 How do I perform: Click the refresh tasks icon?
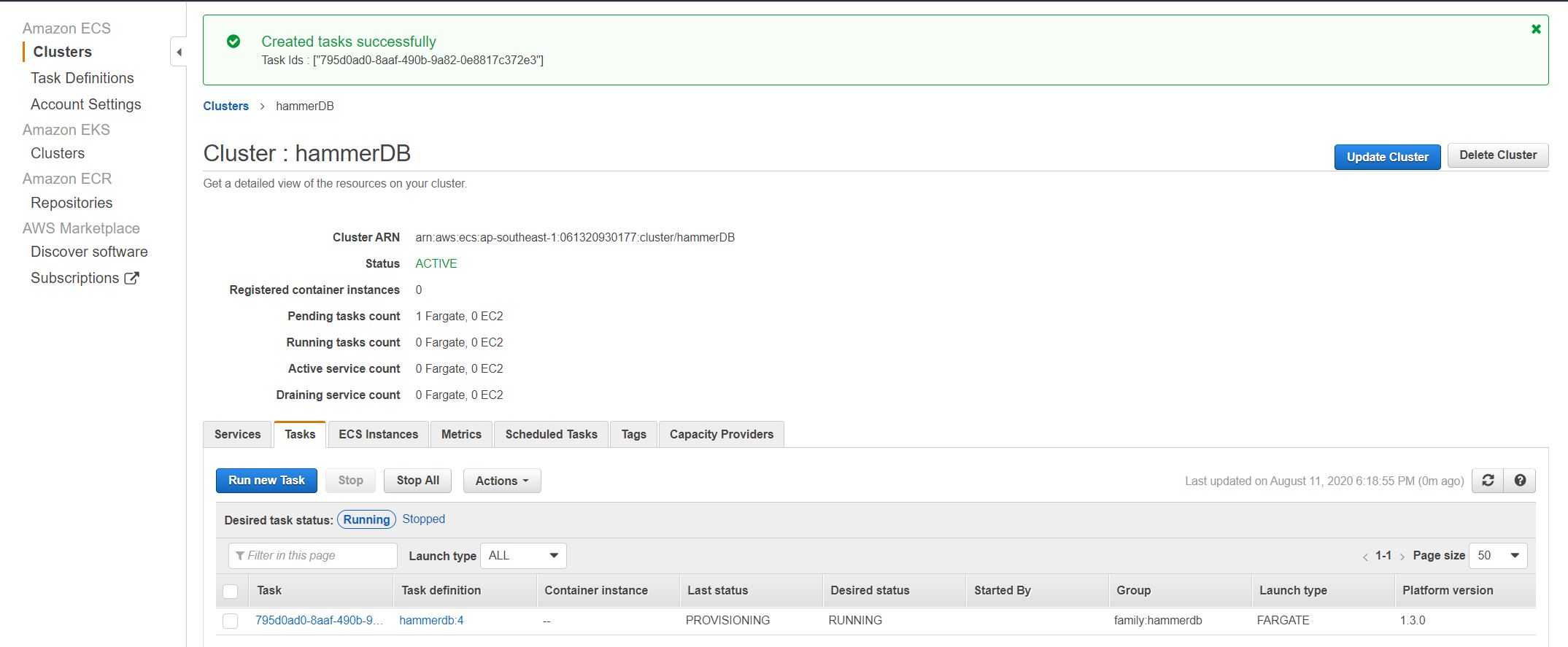[x=1488, y=481]
